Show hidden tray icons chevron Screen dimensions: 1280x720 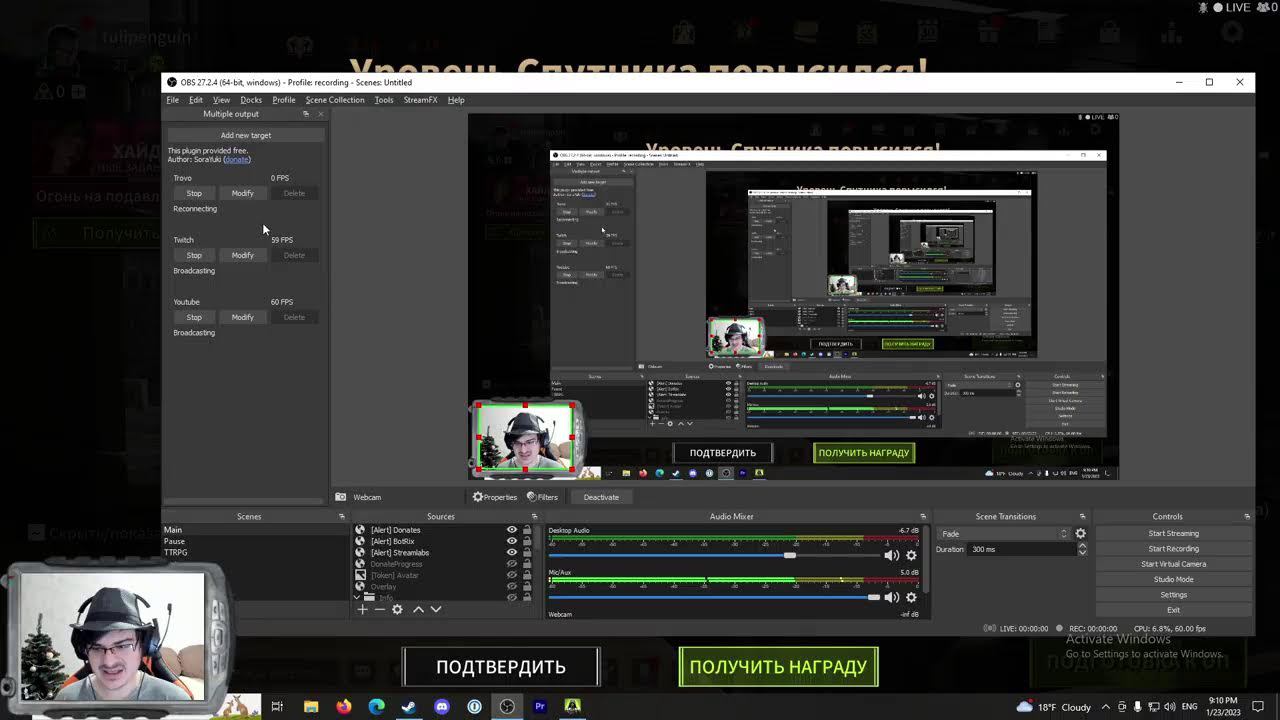[x=1107, y=706]
